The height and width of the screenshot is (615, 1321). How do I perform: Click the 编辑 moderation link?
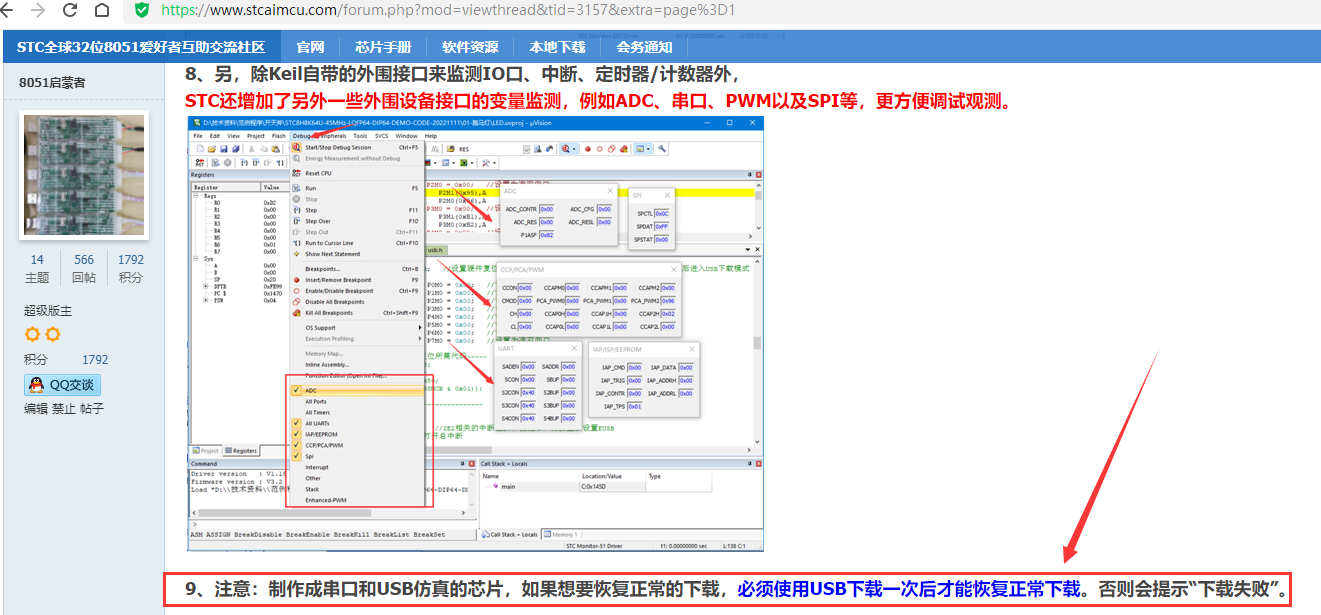coord(36,409)
